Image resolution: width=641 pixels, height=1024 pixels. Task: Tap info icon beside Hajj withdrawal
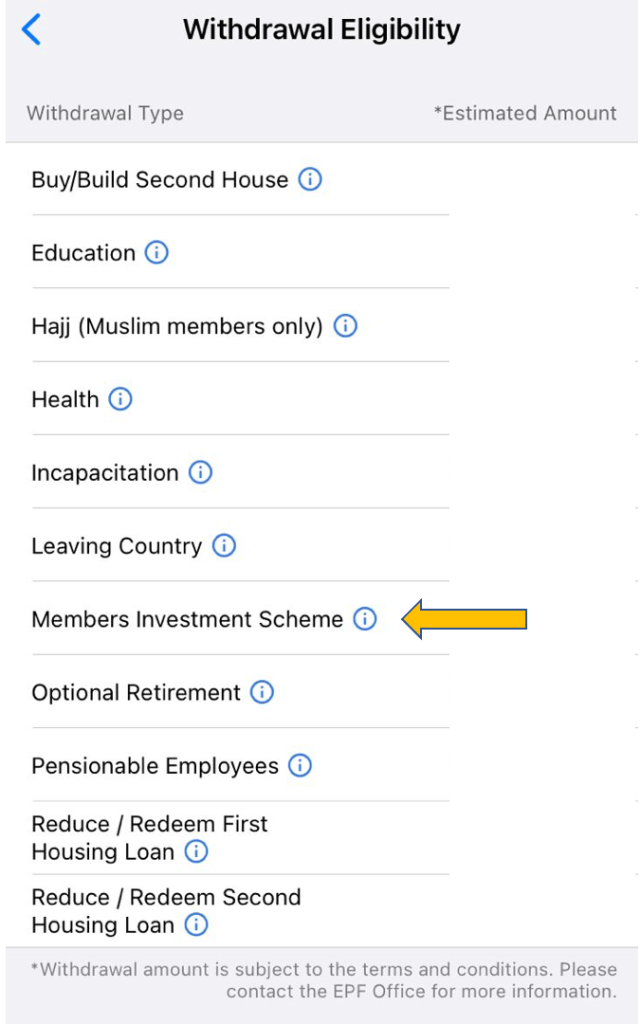345,326
